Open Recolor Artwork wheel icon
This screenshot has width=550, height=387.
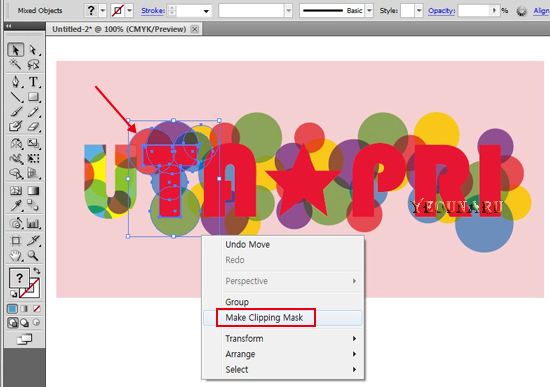pyautogui.click(x=522, y=11)
